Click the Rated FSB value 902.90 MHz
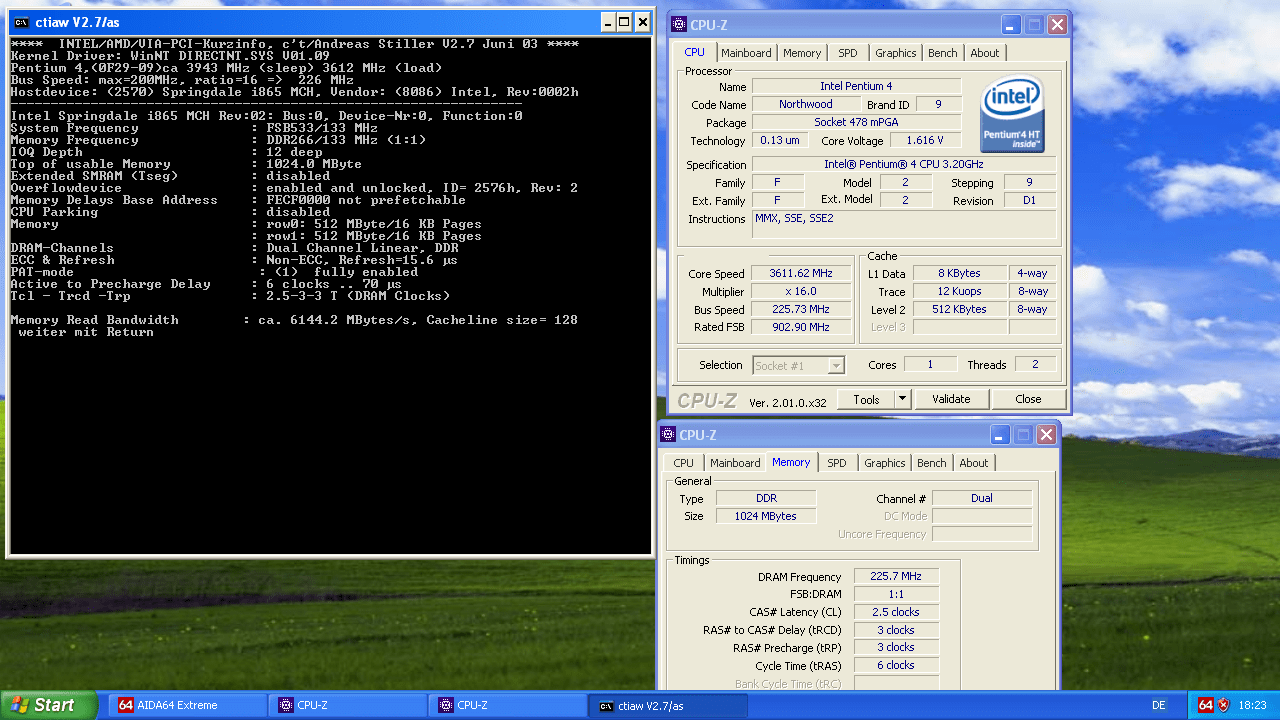 801,327
